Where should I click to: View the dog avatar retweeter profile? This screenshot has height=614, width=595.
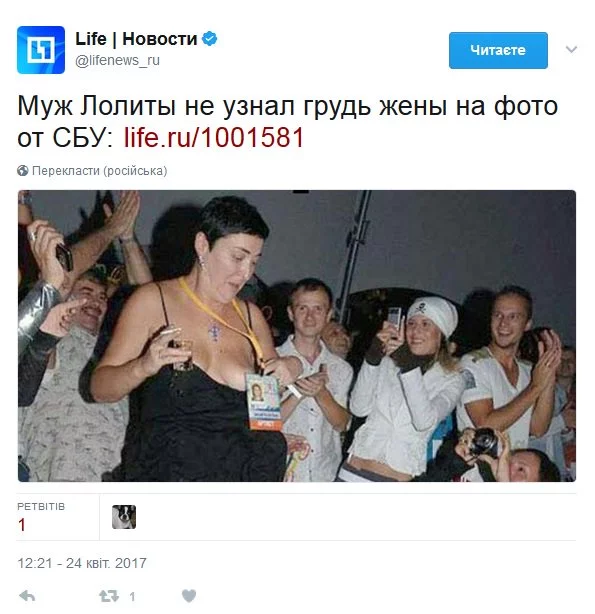coord(124,516)
